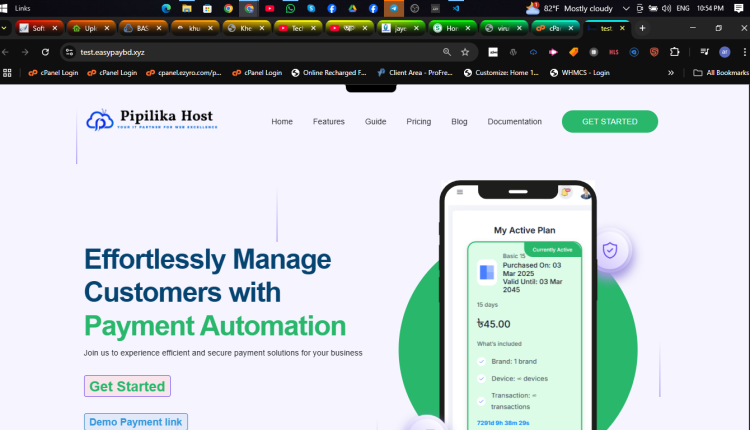Open Chrome three-dot menu
The height and width of the screenshot is (430, 750).
pyautogui.click(x=744, y=52)
